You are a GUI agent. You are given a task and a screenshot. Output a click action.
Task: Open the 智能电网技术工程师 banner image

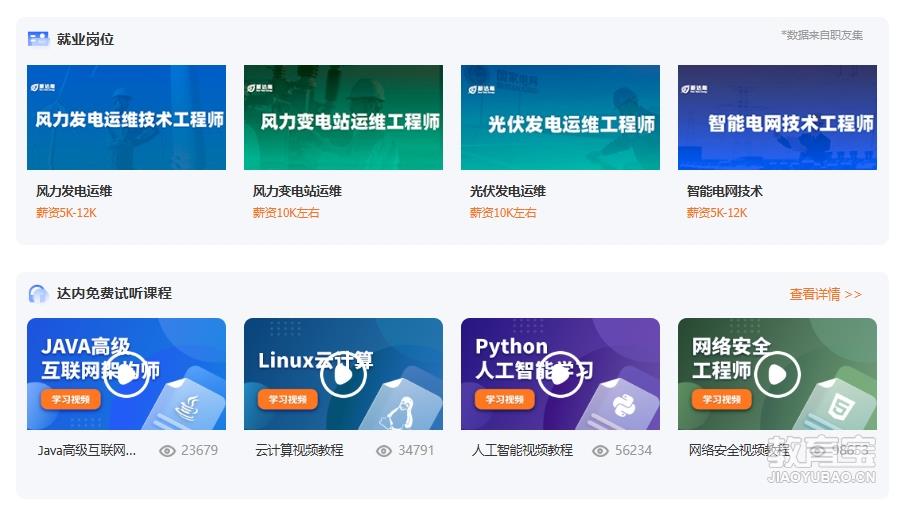coord(777,118)
